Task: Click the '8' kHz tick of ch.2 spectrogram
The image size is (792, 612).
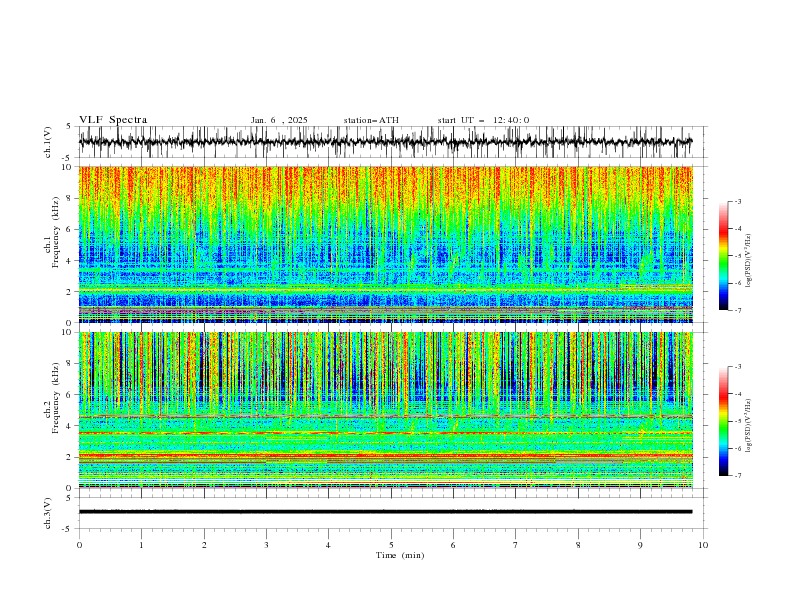Action: [70, 364]
